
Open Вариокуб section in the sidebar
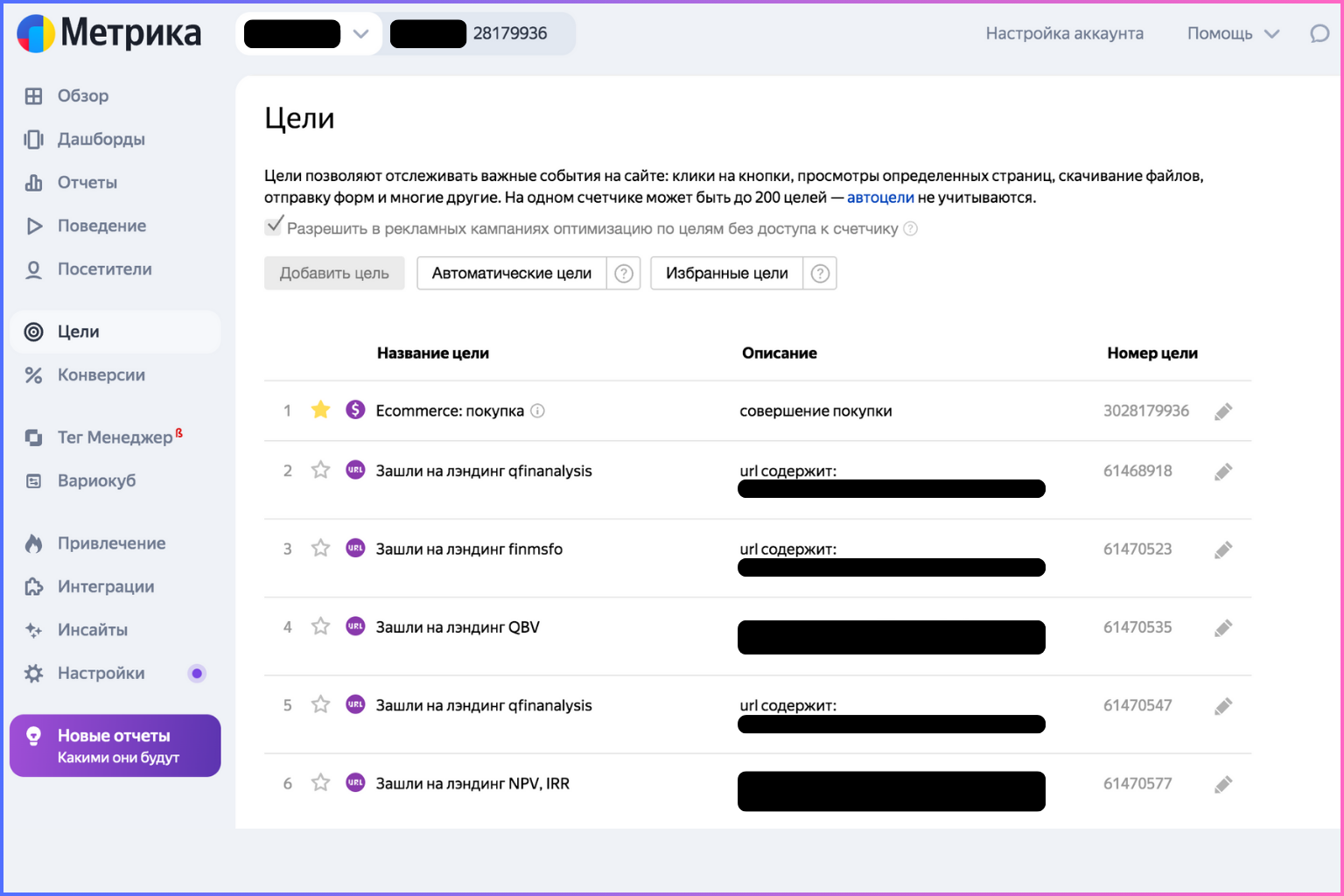click(96, 481)
